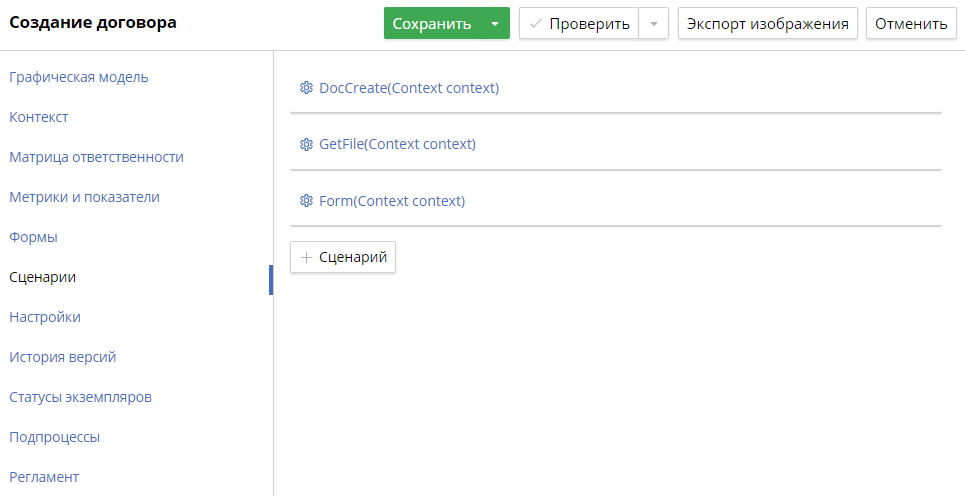Open the Сохранить dropdown arrow

[x=495, y=23]
